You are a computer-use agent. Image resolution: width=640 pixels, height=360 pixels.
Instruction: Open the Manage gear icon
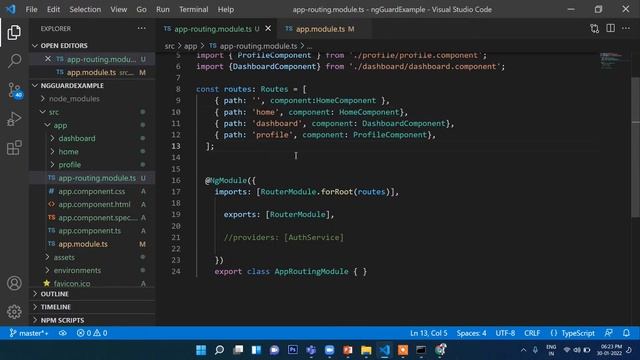pos(14,312)
